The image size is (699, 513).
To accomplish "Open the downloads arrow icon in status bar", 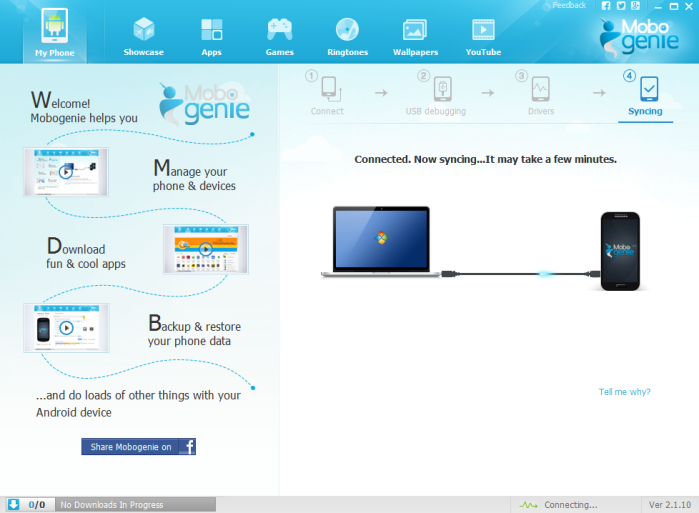I will click(x=14, y=504).
